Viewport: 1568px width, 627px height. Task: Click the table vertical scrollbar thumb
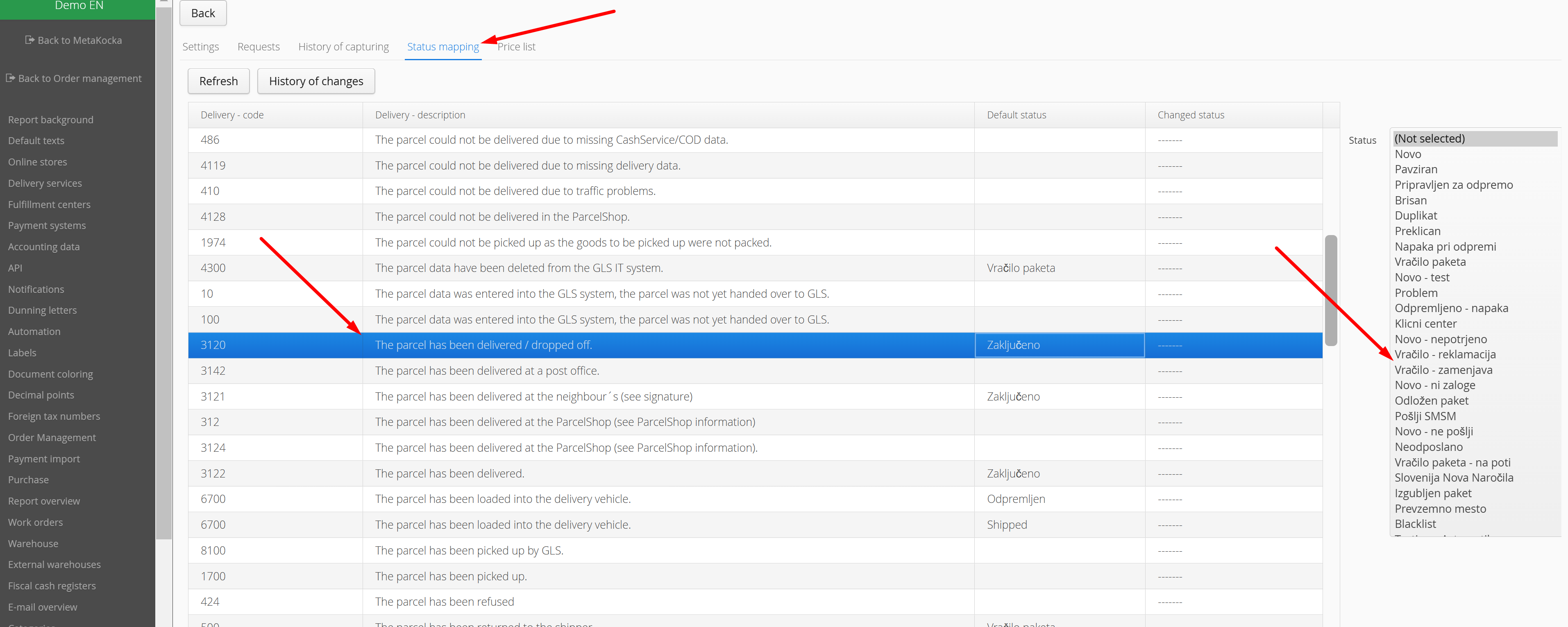[1331, 290]
